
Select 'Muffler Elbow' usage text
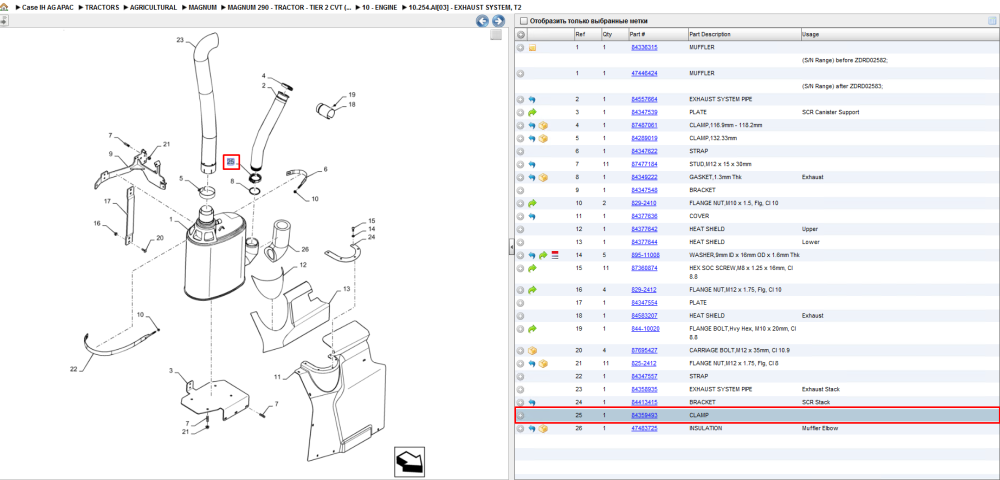820,428
